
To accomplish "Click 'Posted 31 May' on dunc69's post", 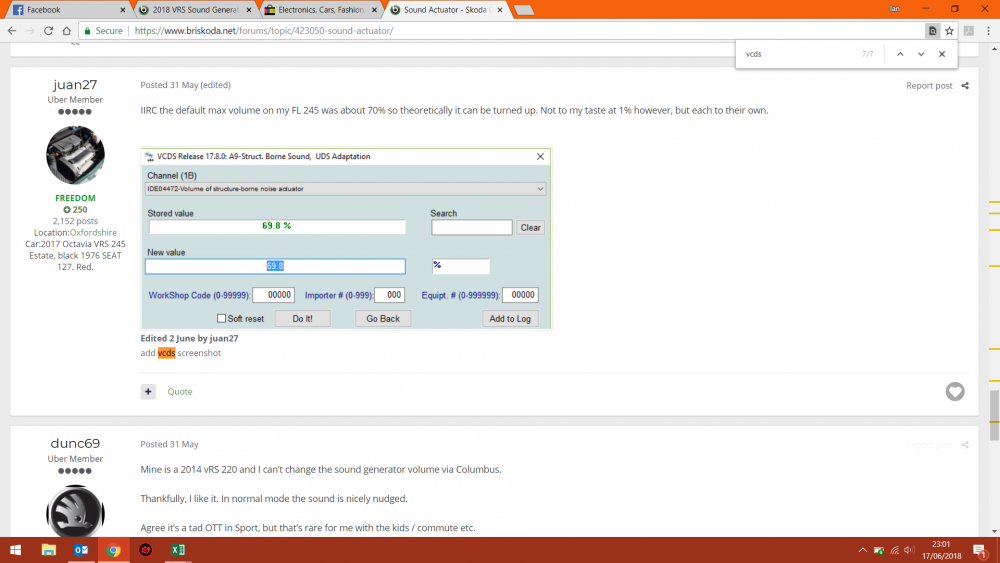I will click(170, 444).
